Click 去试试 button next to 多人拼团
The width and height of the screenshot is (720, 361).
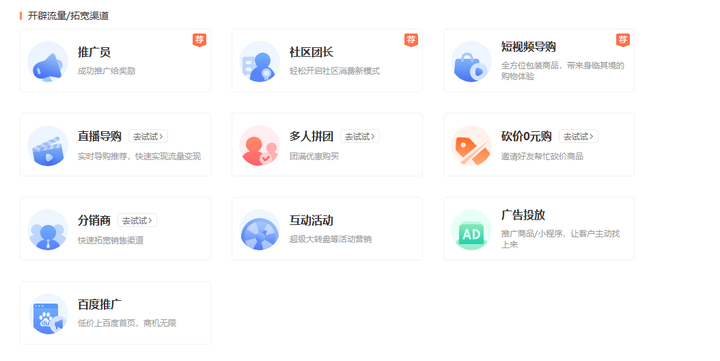coord(360,136)
